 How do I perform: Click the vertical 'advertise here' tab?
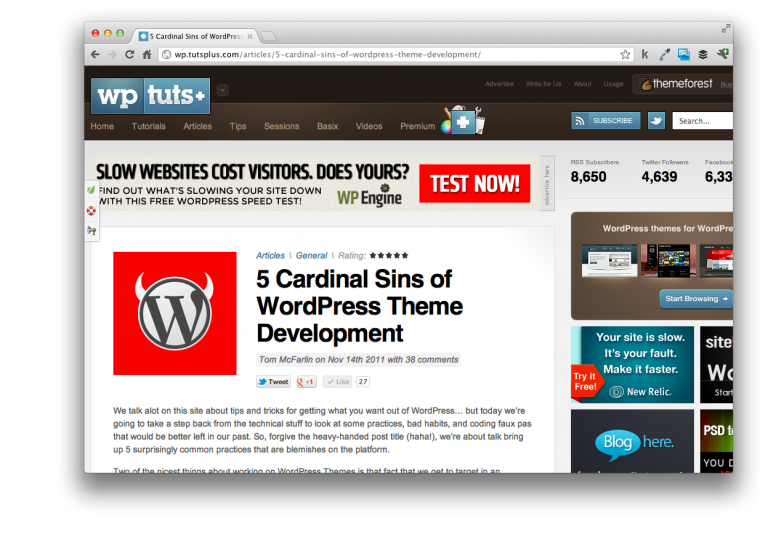(547, 184)
